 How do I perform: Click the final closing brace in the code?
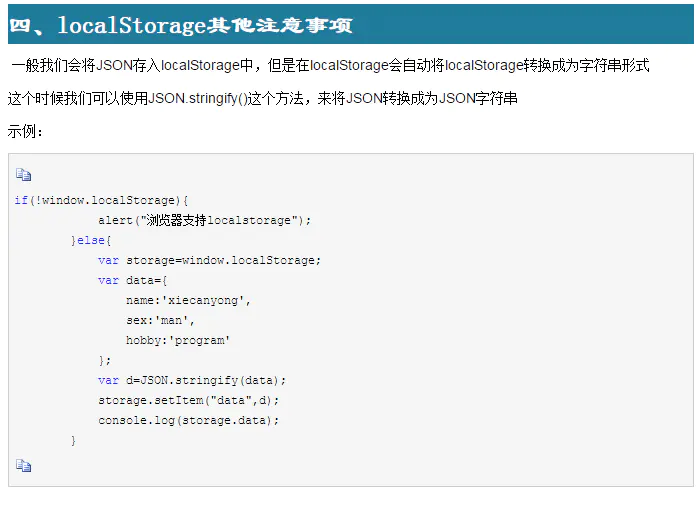tap(74, 440)
